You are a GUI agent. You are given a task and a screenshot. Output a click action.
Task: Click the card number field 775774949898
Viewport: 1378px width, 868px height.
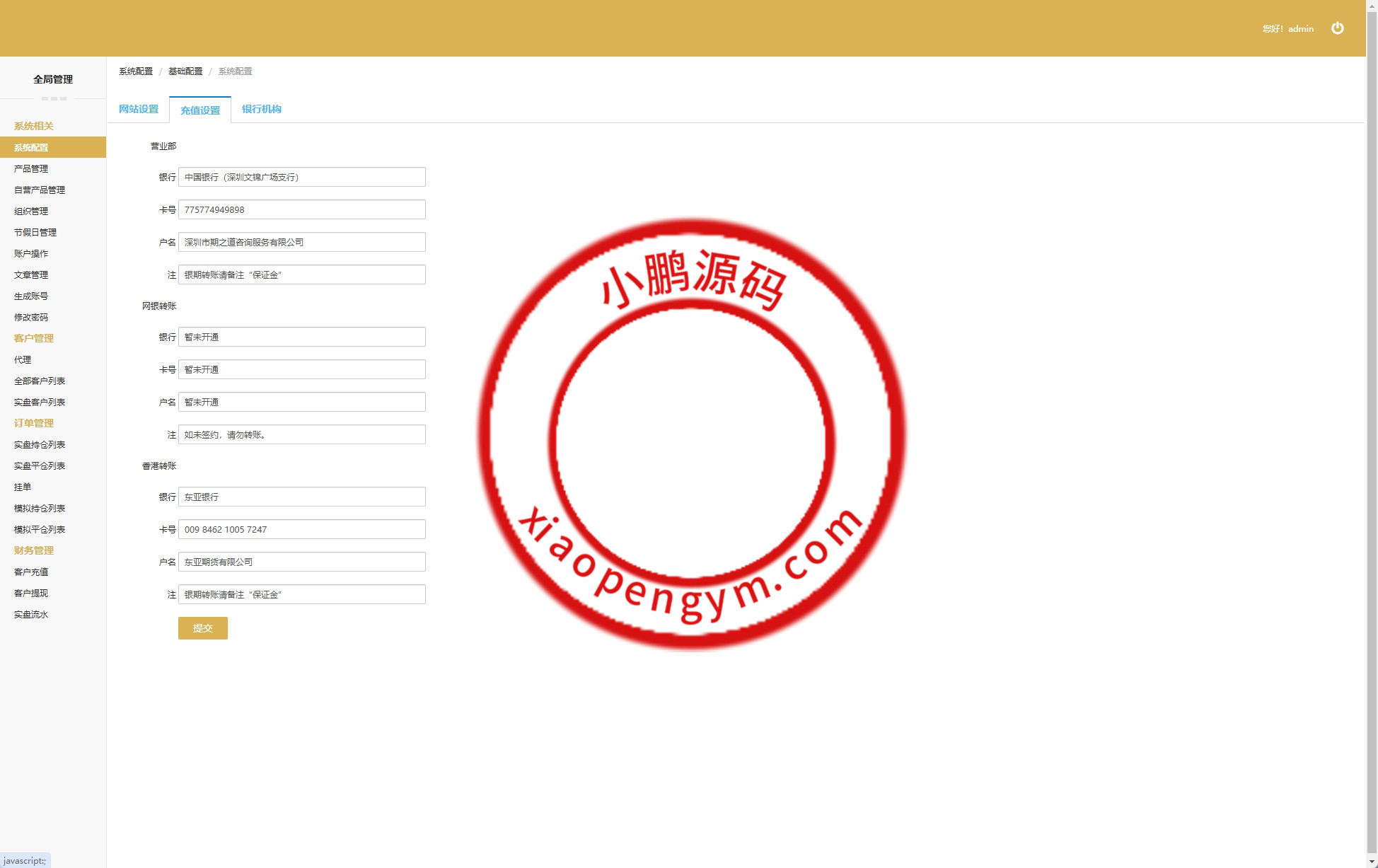(x=301, y=209)
